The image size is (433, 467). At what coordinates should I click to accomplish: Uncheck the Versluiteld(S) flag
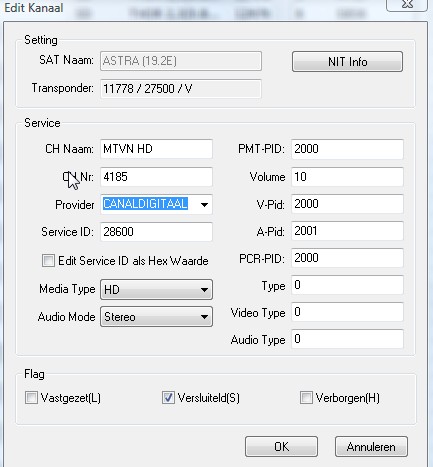[168, 398]
